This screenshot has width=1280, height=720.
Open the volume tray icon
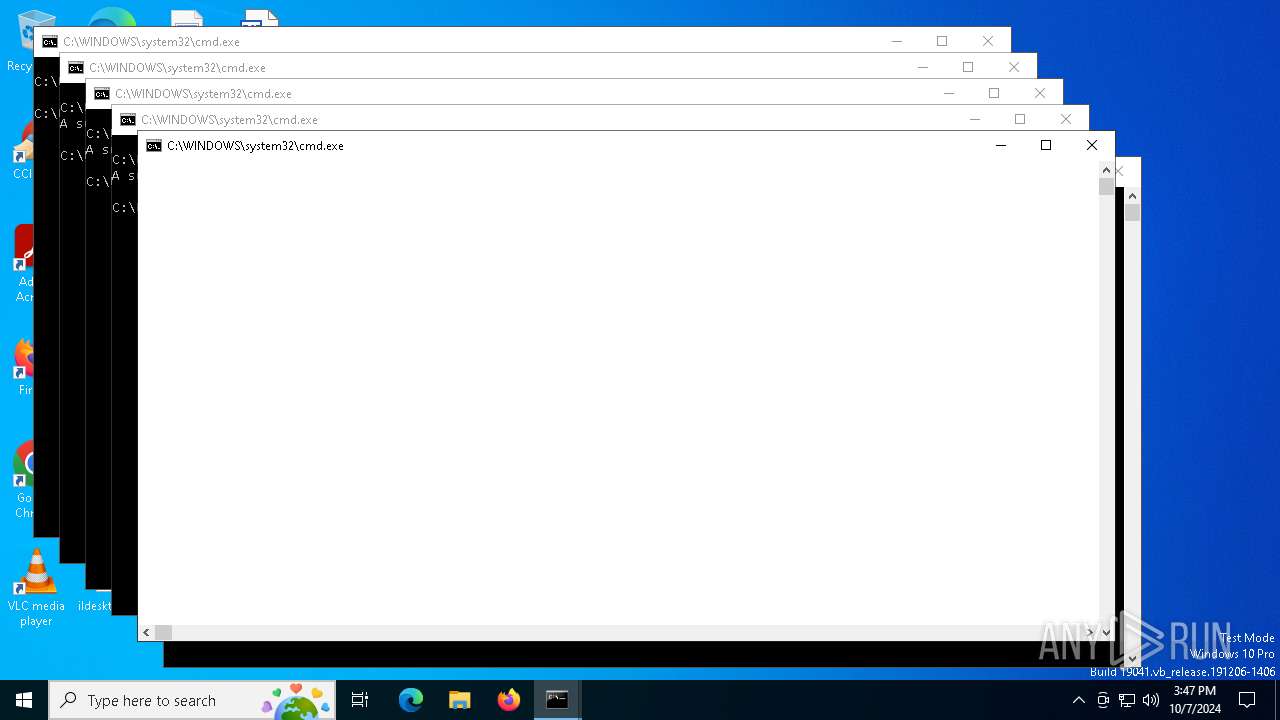coord(1151,700)
